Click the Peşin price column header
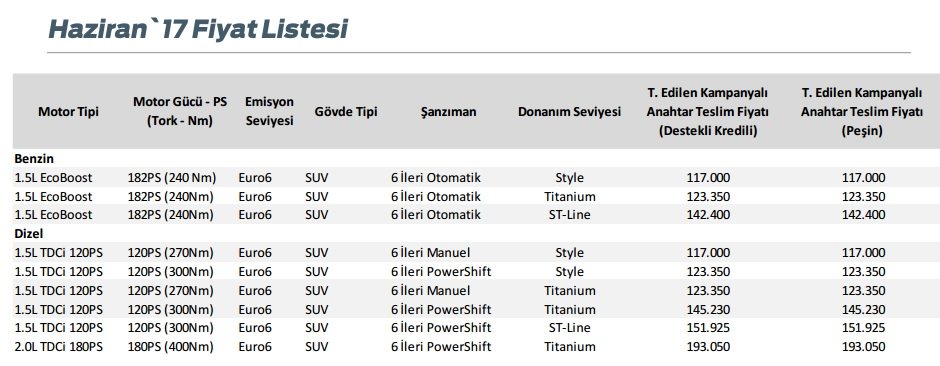This screenshot has height=366, width=940. [x=862, y=111]
